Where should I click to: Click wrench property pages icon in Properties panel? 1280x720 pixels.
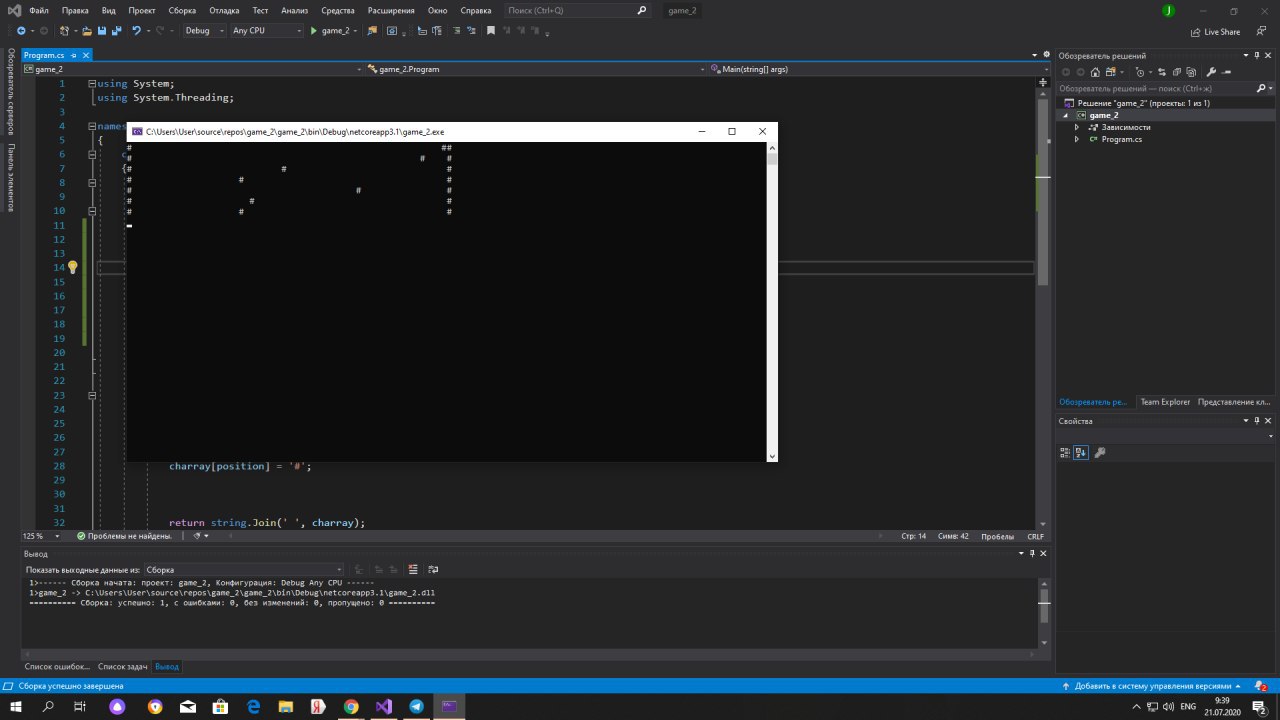click(1100, 453)
